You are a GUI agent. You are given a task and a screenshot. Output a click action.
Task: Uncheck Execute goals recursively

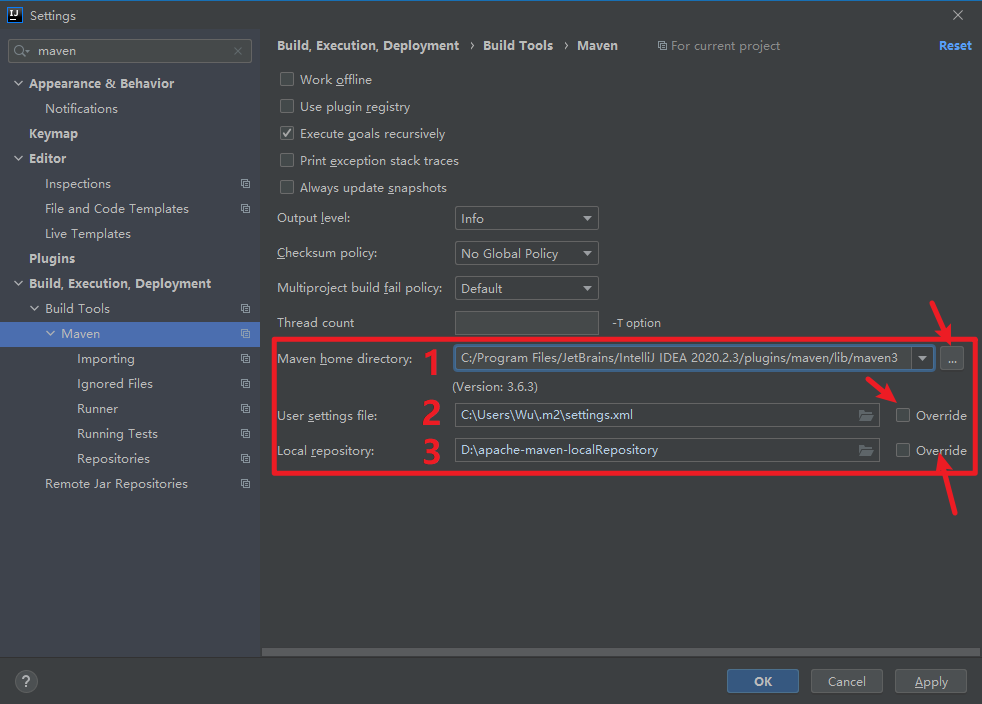tap(287, 133)
